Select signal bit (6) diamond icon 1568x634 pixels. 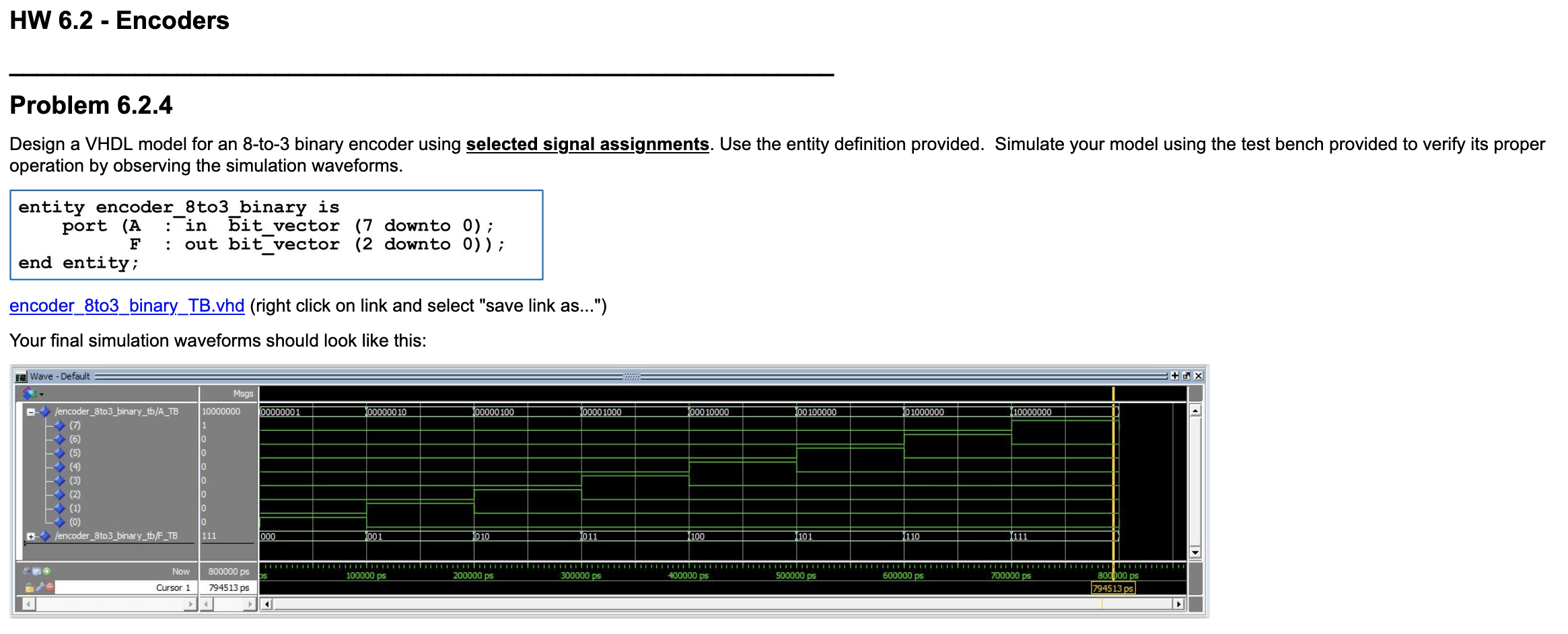pyautogui.click(x=60, y=439)
